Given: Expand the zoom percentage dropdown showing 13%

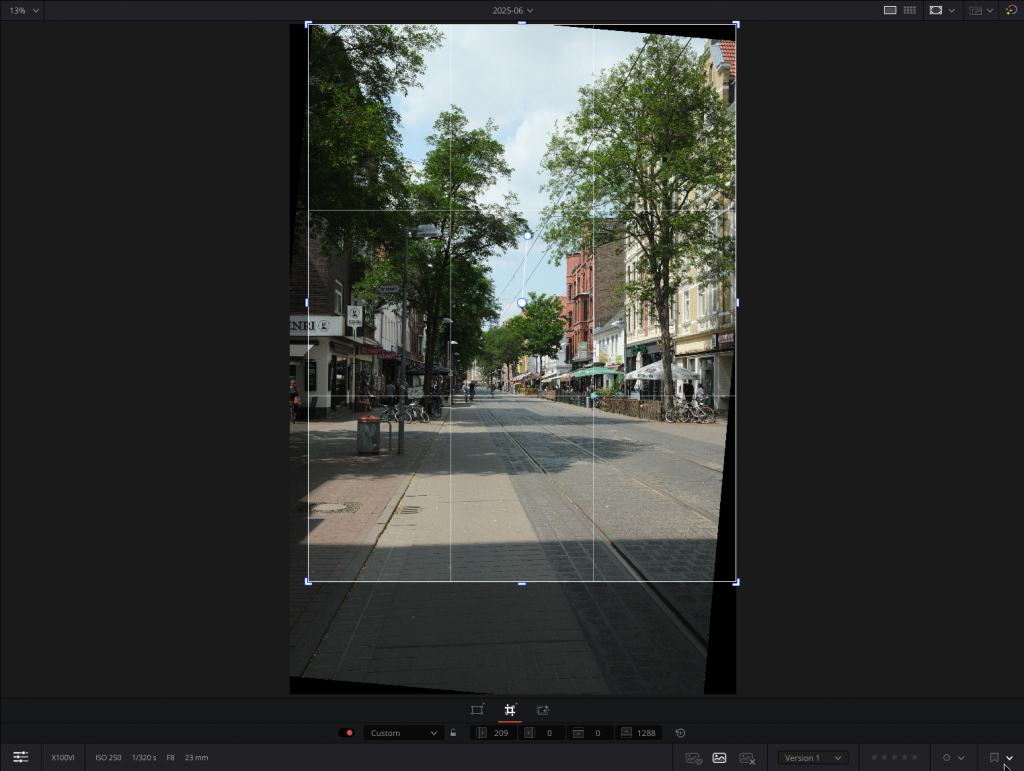Looking at the screenshot, I should 20,10.
